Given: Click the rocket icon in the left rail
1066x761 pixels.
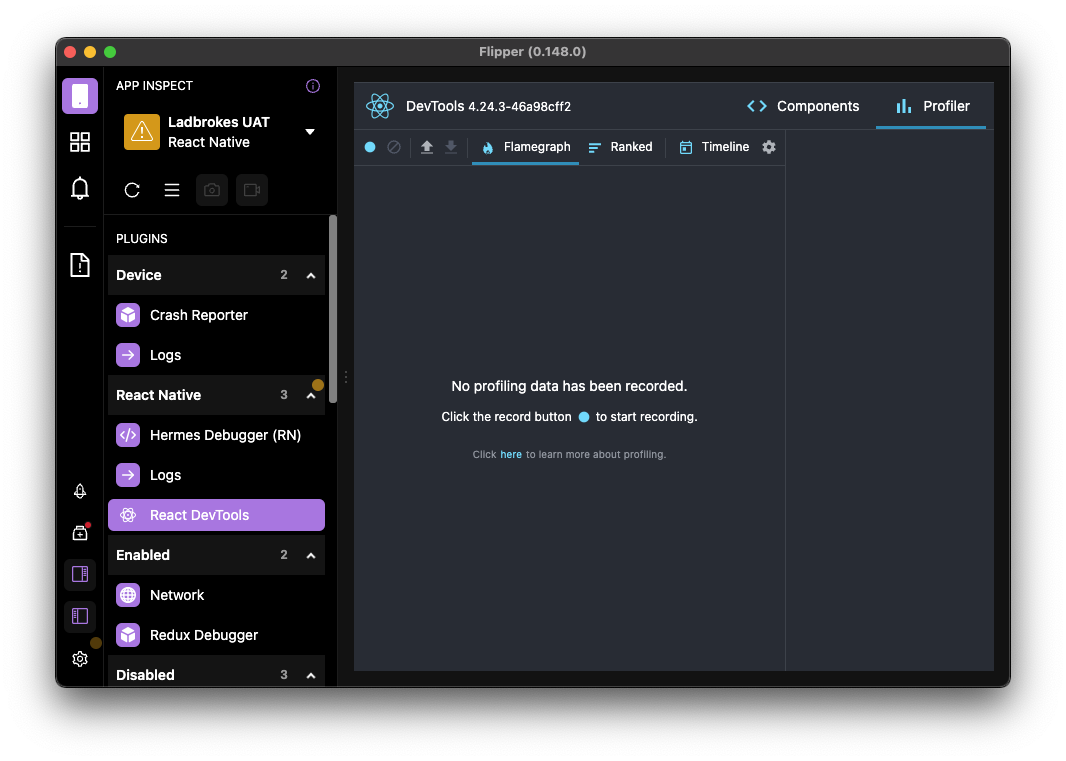Looking at the screenshot, I should (80, 491).
